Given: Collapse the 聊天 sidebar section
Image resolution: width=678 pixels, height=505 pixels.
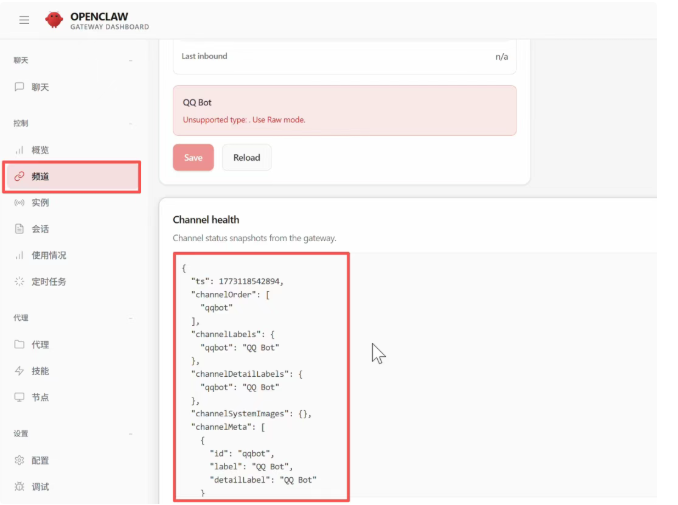Looking at the screenshot, I should click(x=131, y=61).
